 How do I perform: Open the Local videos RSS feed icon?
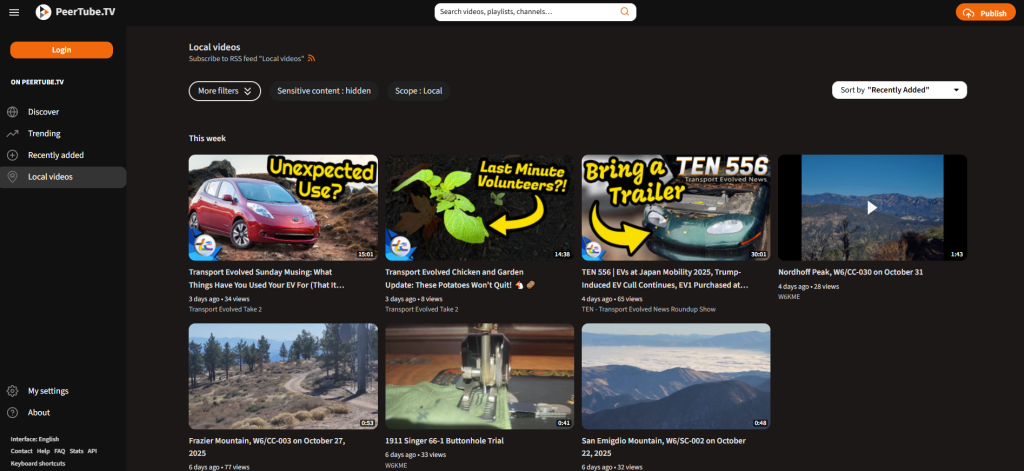(312, 58)
